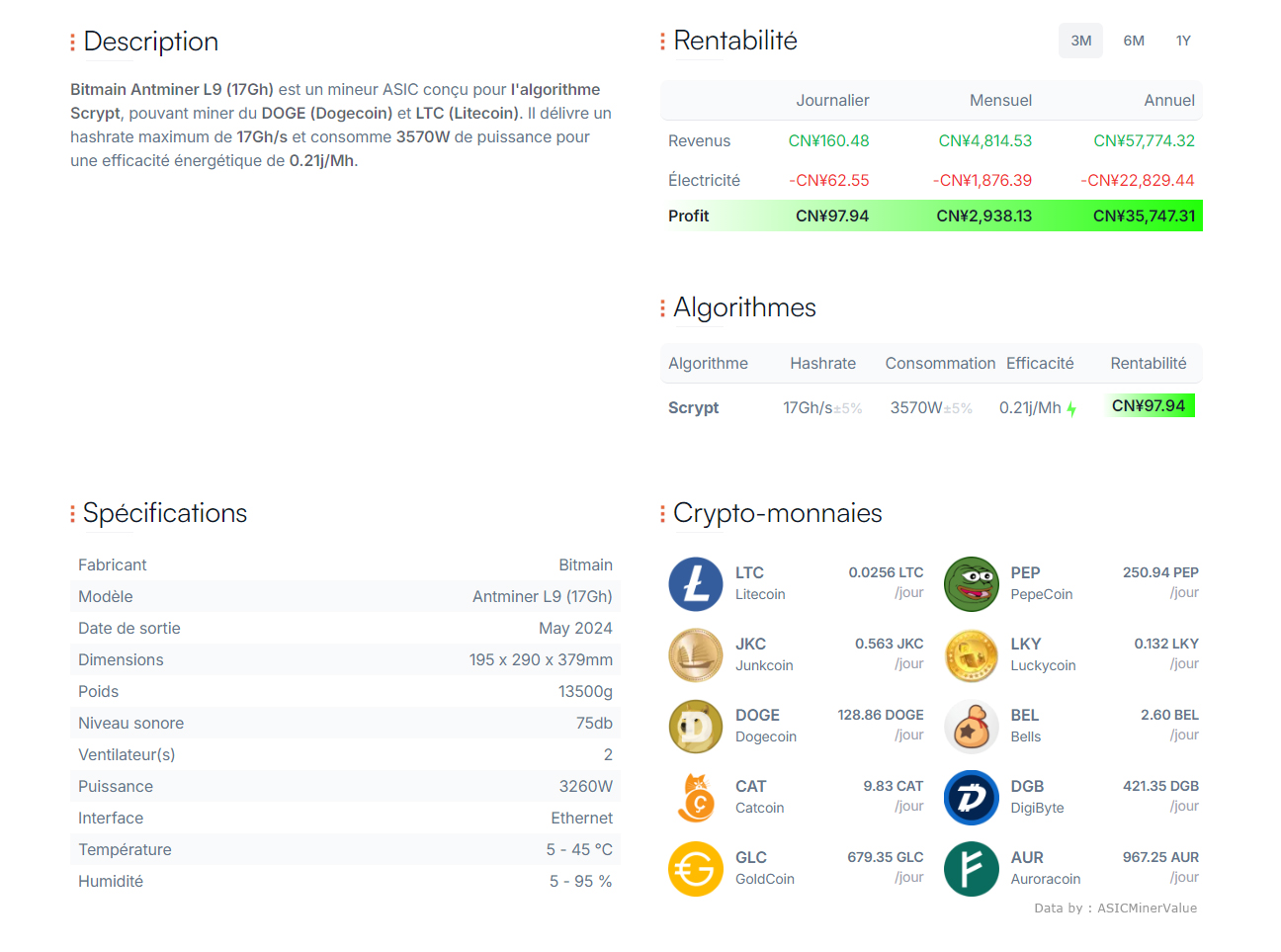Click the Rentabilité algorithm column header

coord(1148,363)
